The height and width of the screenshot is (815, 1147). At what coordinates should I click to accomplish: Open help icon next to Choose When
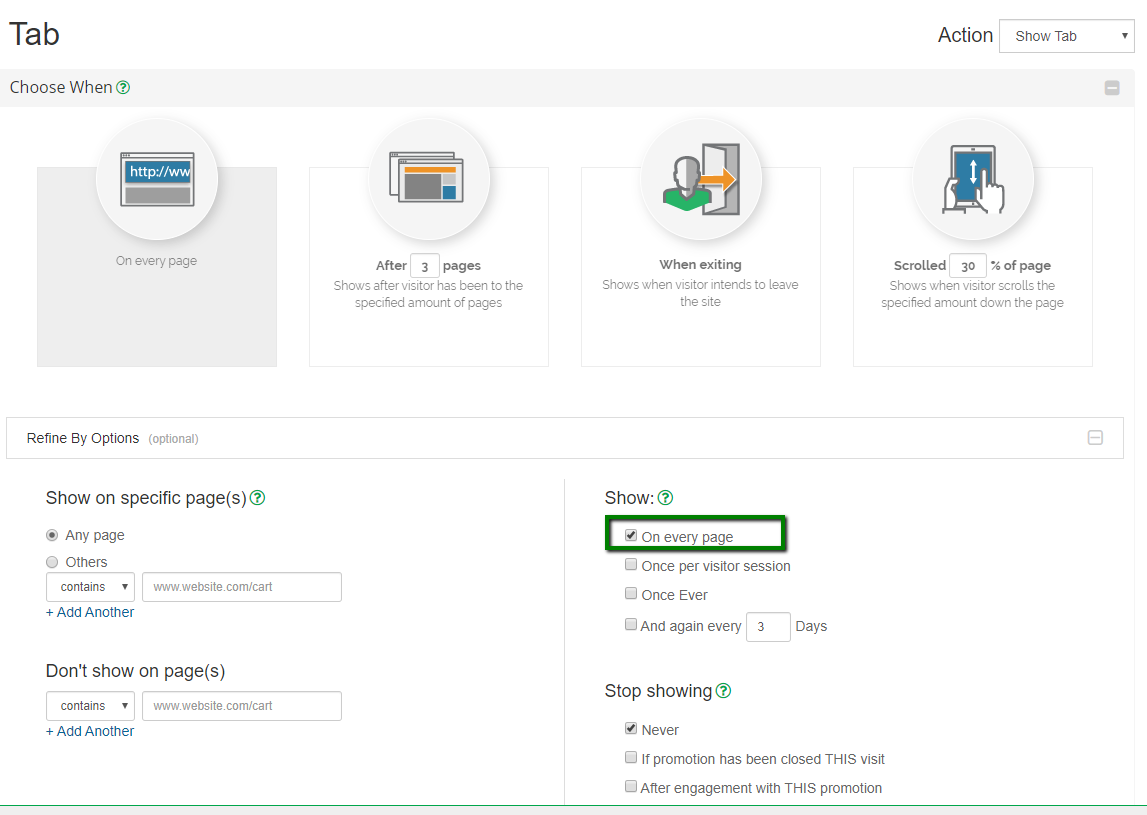pos(123,87)
